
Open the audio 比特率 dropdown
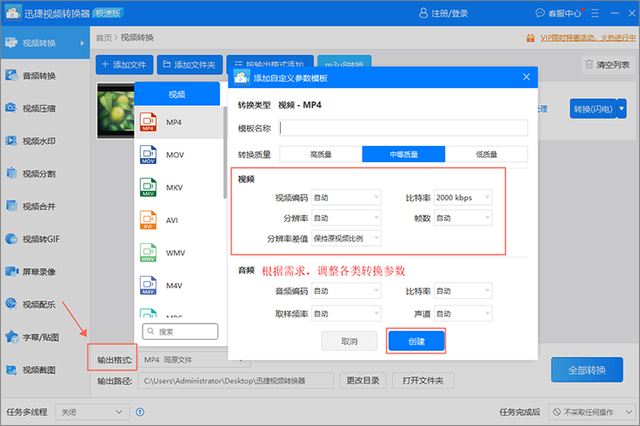click(x=463, y=291)
